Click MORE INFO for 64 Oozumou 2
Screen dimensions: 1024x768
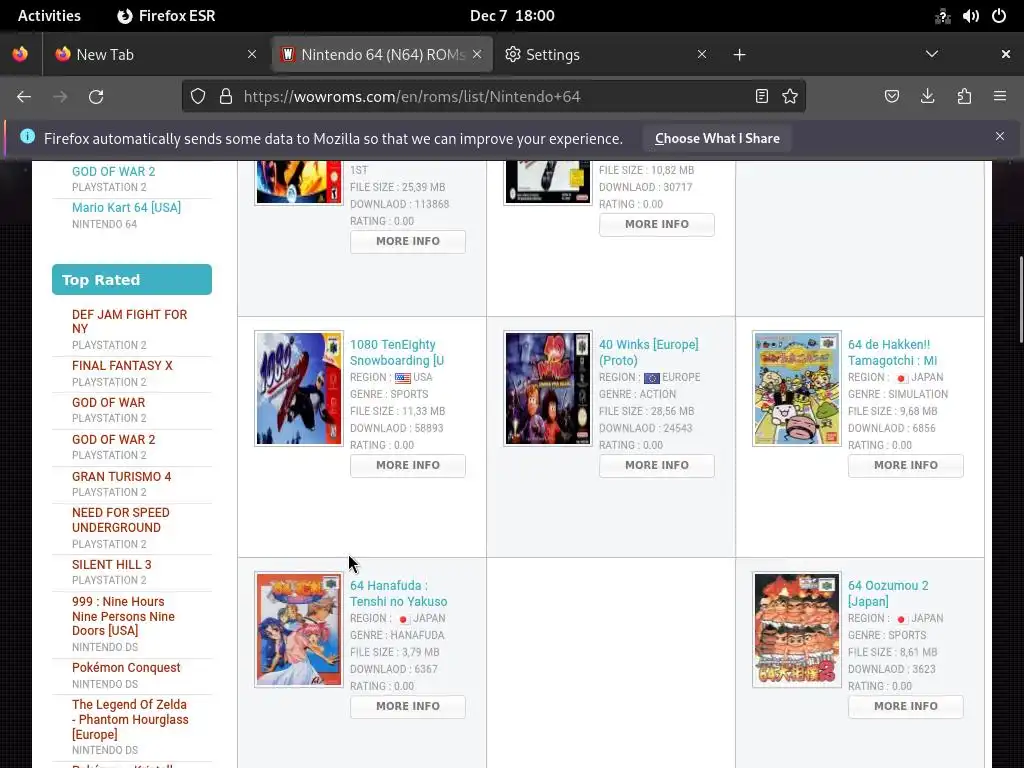[x=906, y=707]
